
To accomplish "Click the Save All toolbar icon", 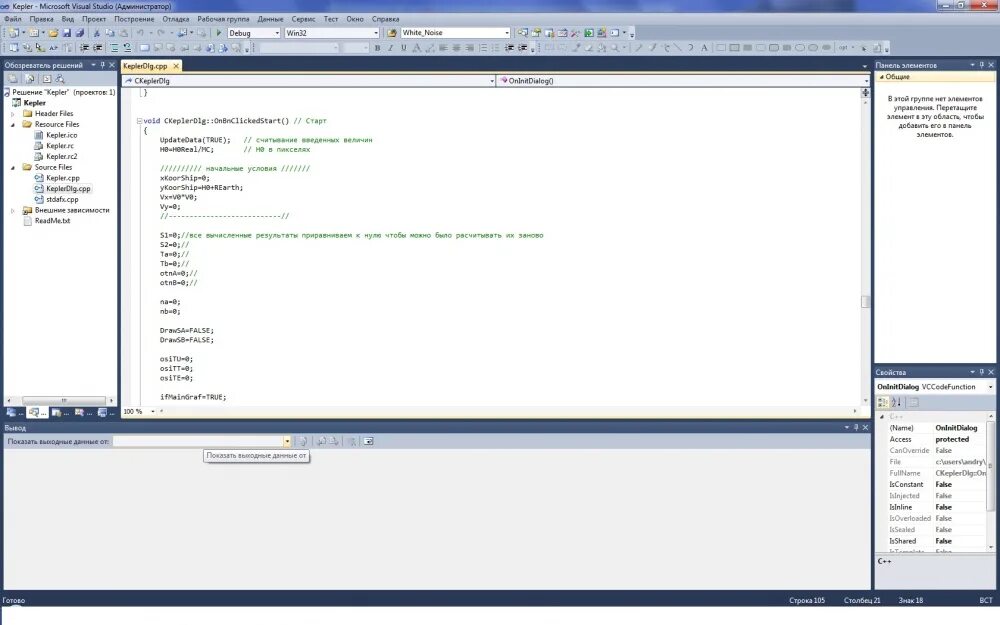I will (80, 33).
